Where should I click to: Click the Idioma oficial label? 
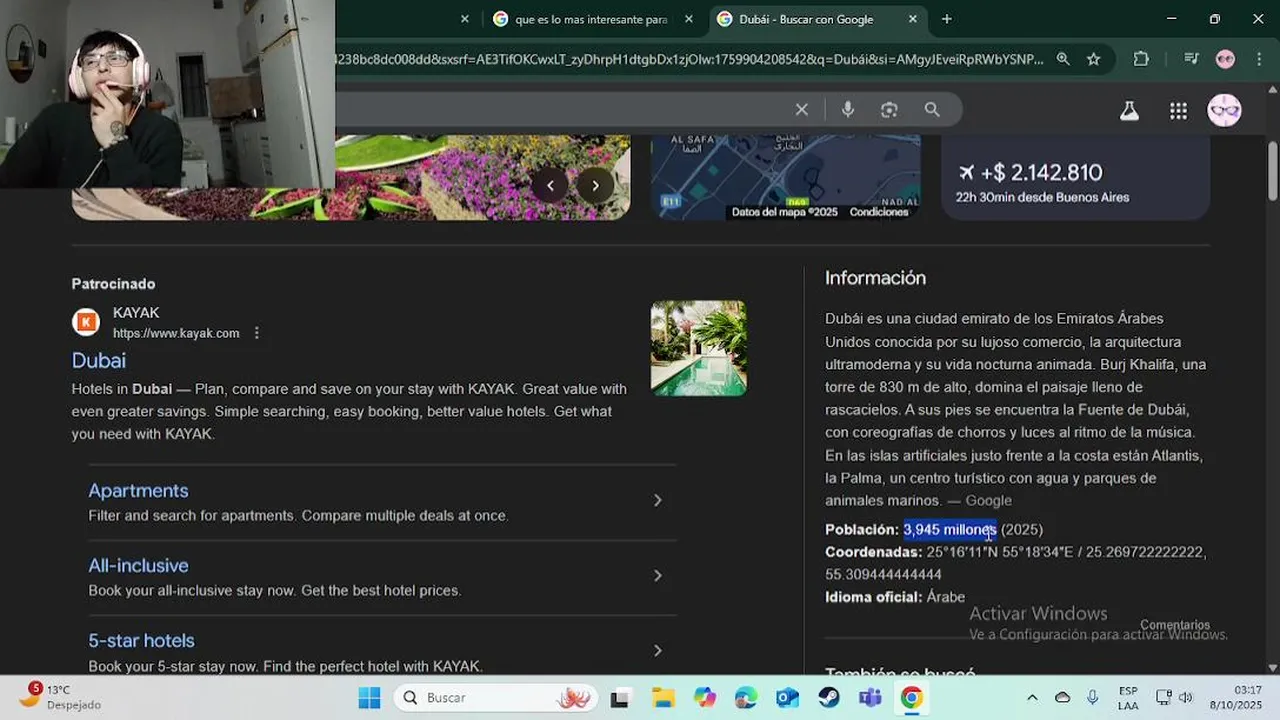click(x=874, y=597)
